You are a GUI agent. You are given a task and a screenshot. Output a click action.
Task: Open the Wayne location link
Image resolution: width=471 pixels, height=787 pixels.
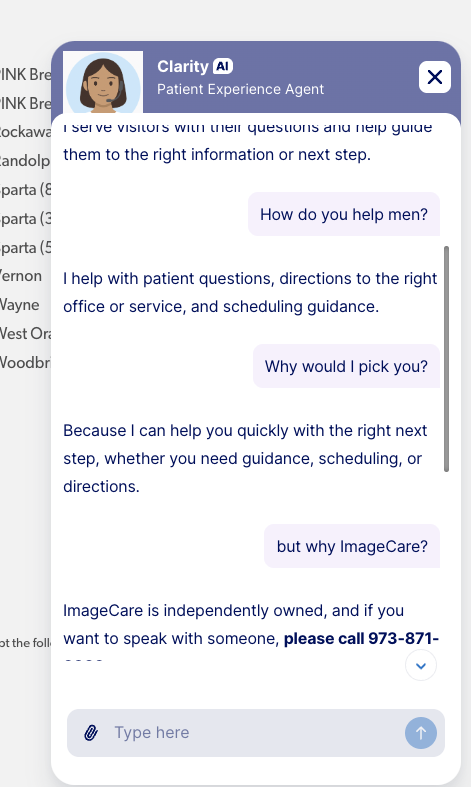pyautogui.click(x=19, y=305)
